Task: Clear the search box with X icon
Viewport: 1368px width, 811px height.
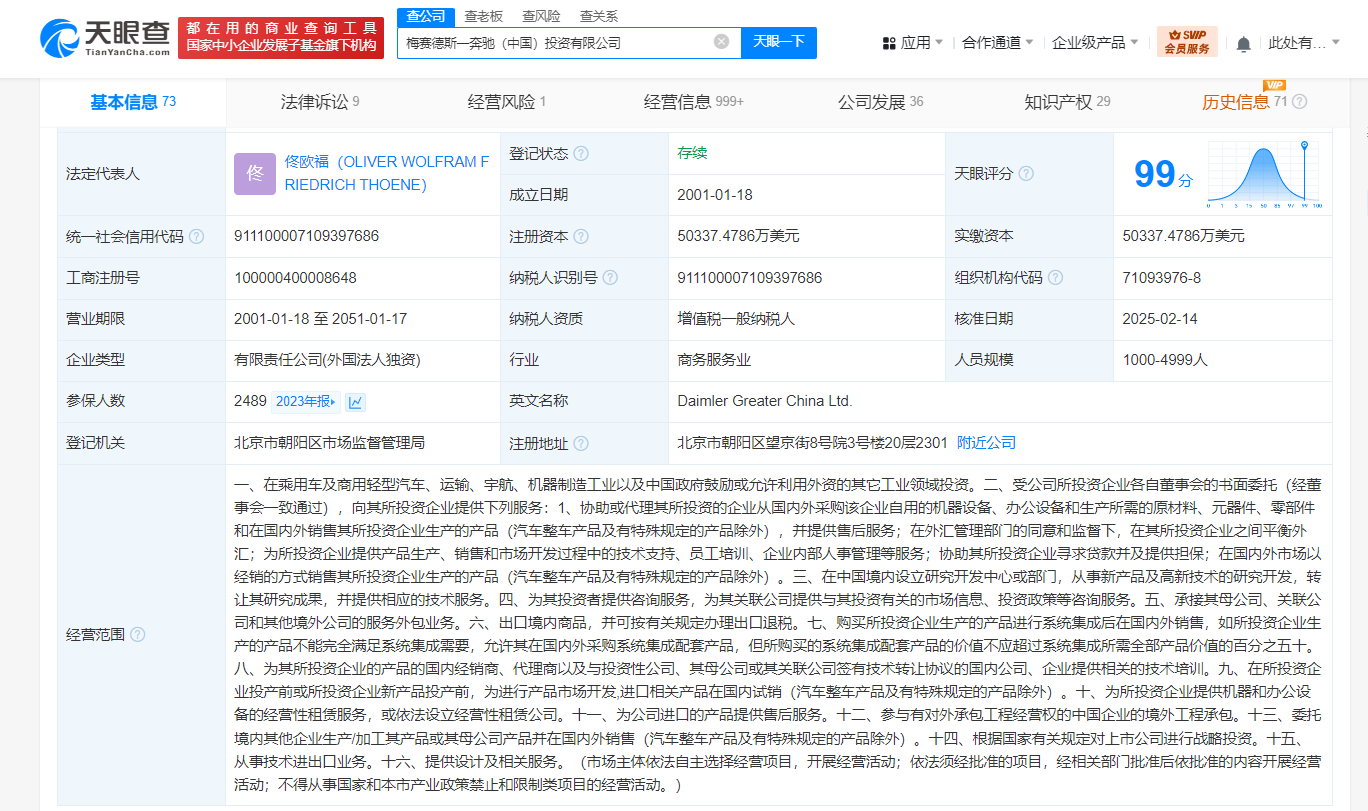Action: pos(721,42)
